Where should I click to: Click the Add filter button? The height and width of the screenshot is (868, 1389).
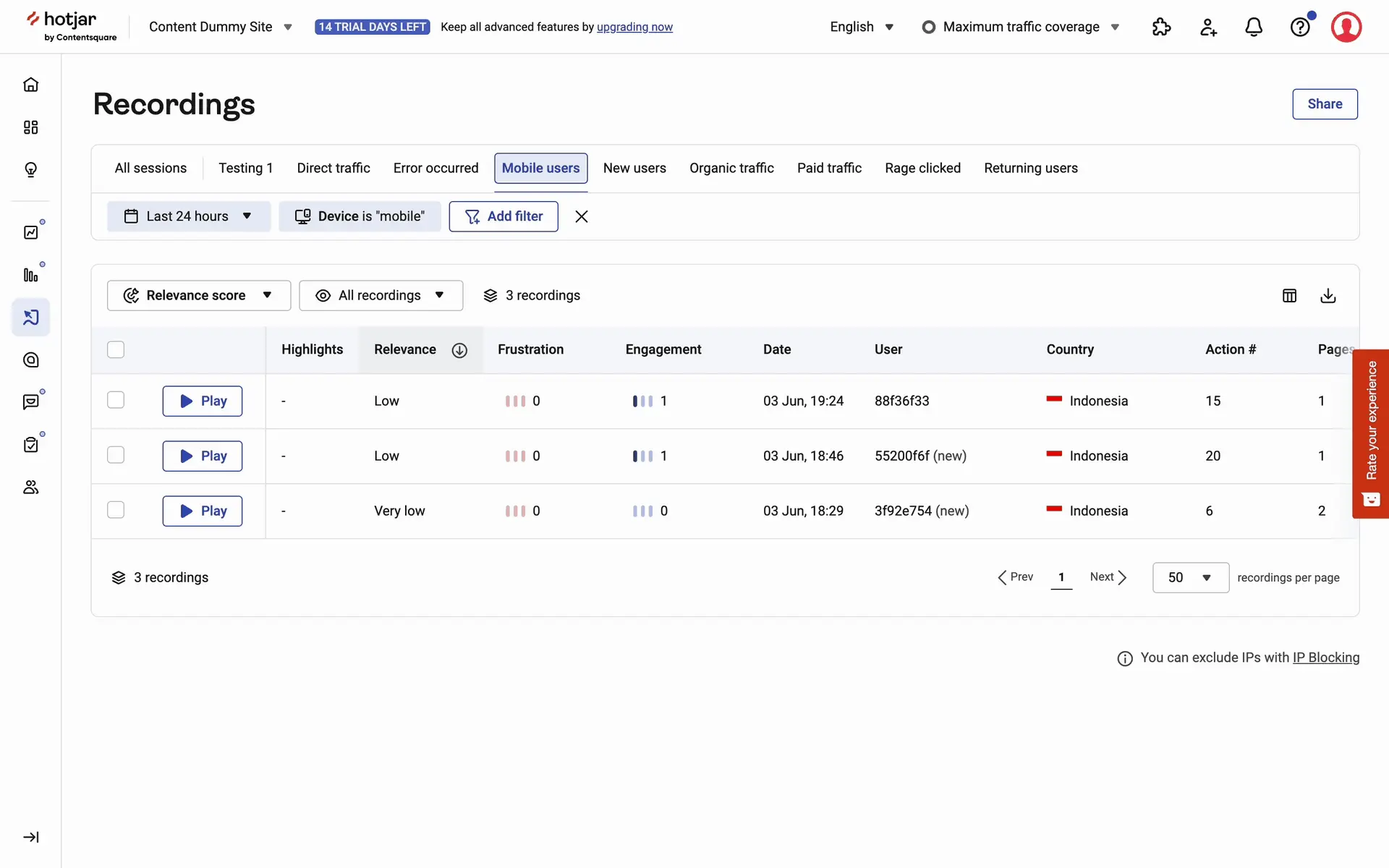tap(503, 216)
